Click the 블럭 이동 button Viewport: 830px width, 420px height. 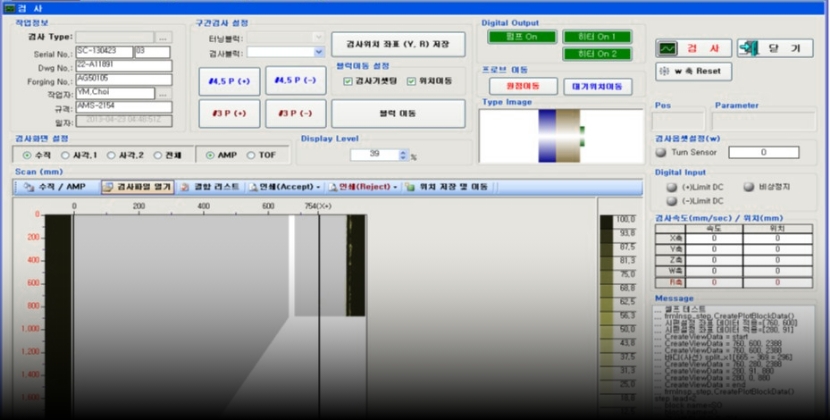398,113
